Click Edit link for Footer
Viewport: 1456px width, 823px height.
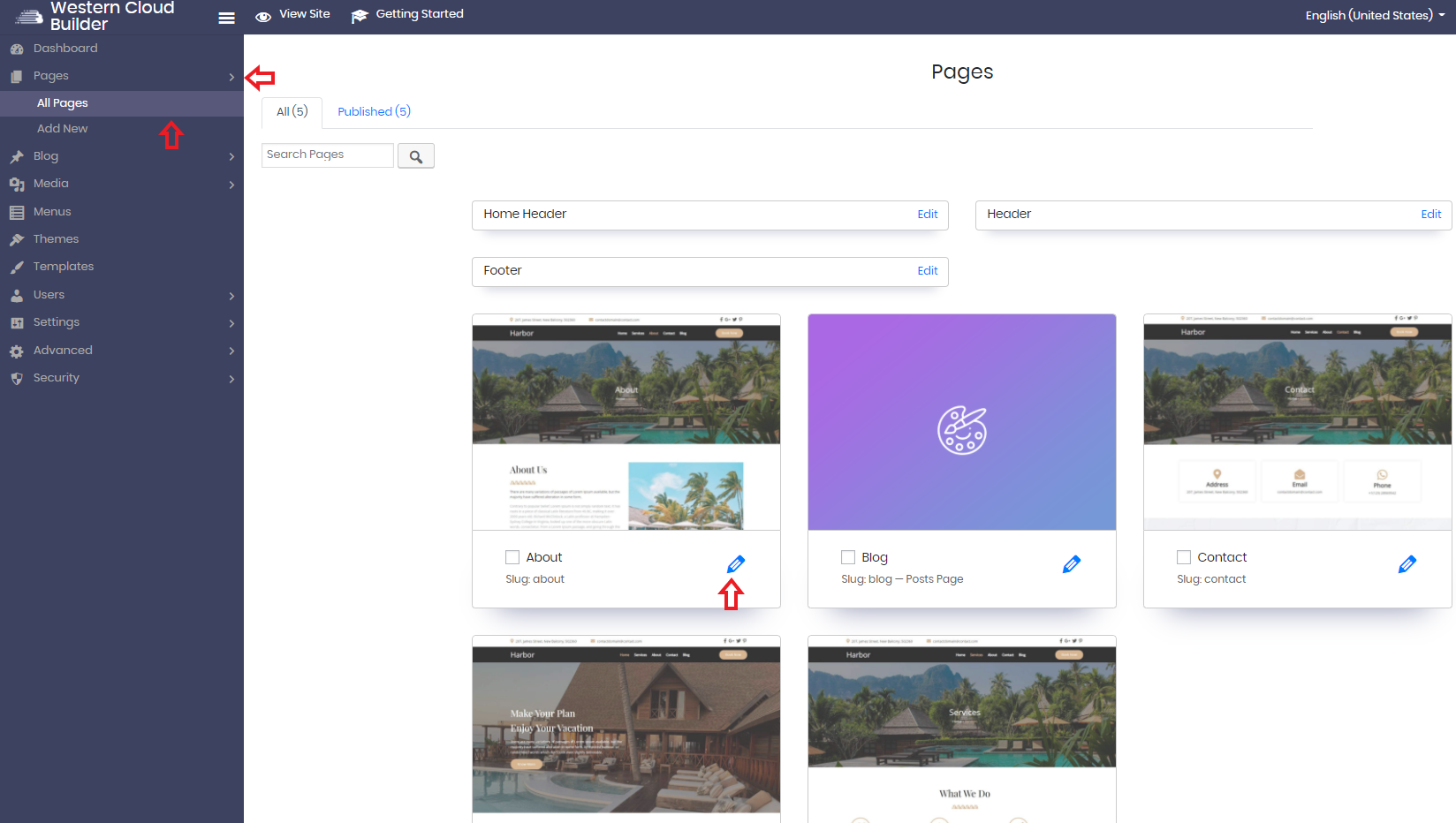pos(927,271)
